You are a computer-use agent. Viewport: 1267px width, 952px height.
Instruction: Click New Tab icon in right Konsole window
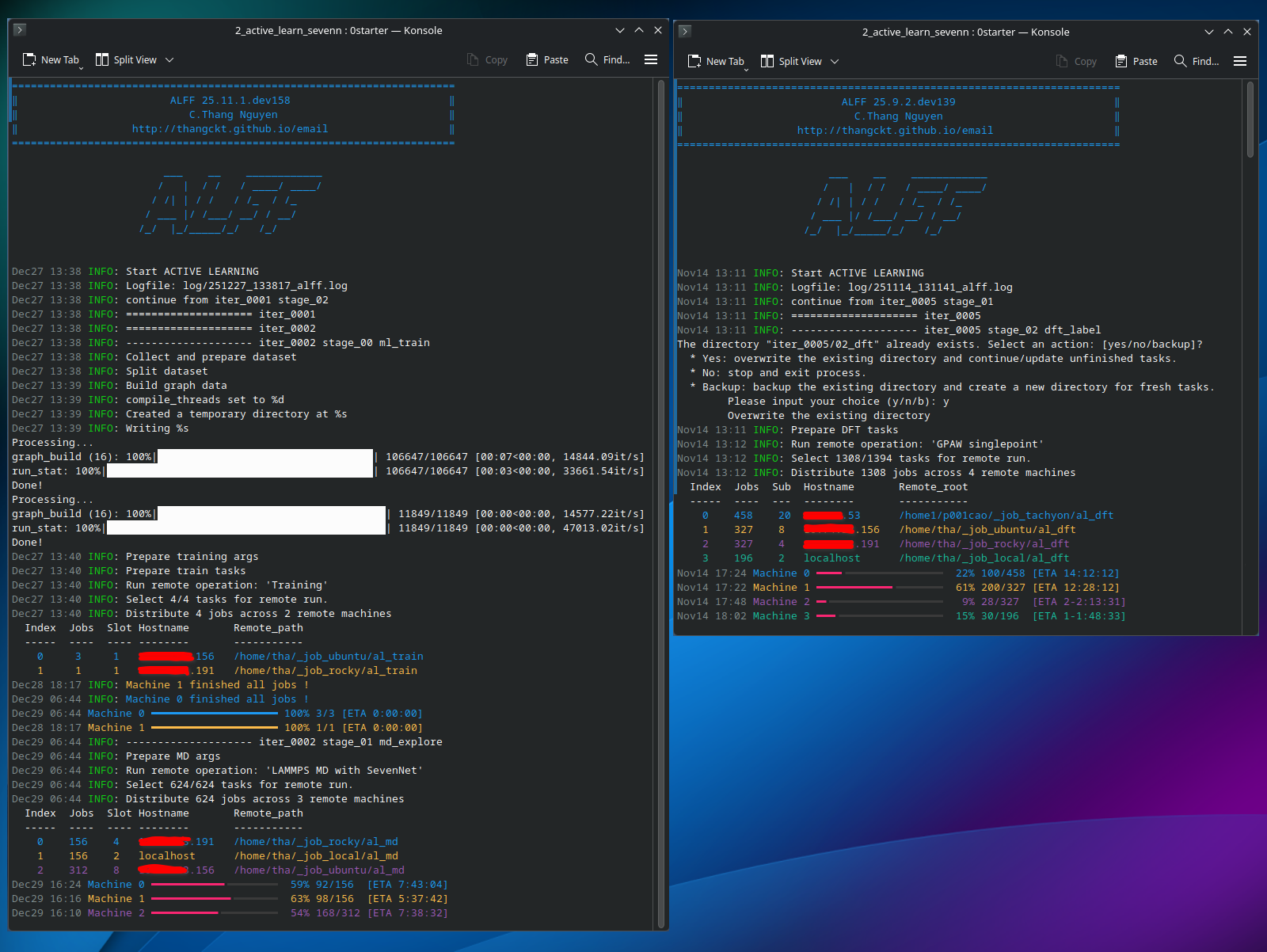click(x=694, y=62)
